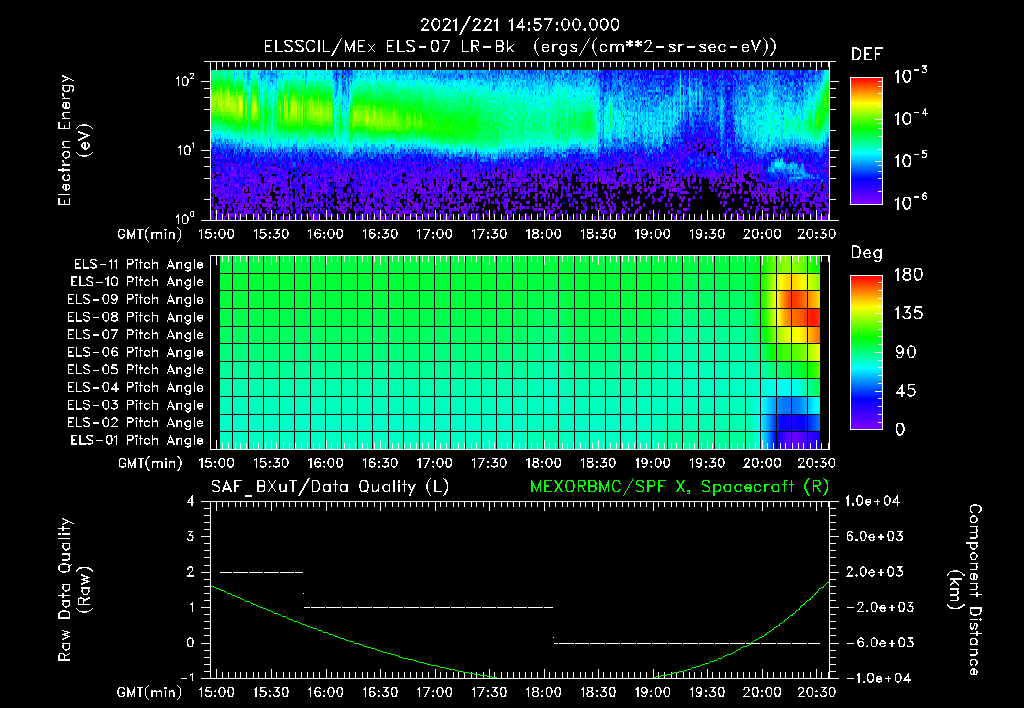This screenshot has height=708, width=1024.
Task: Select the plot title 2021/221 14:57:00.000
Action: 520,25
